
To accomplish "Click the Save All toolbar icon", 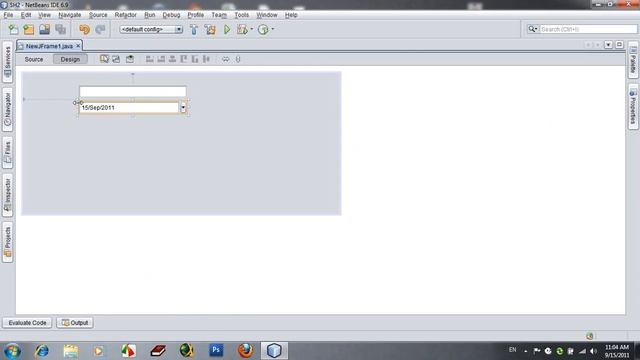I will click(60, 29).
